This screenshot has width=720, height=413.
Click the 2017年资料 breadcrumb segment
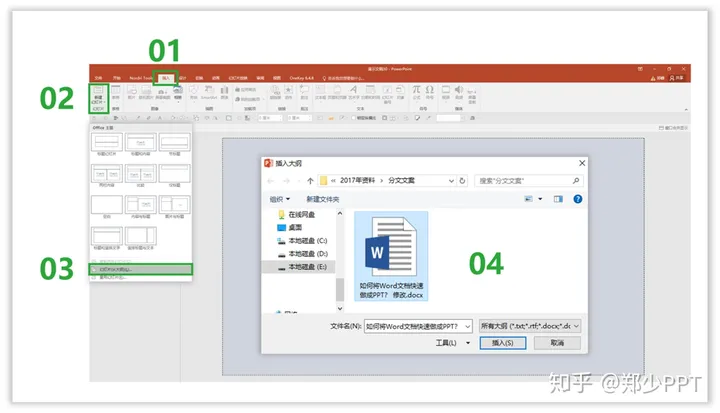point(357,181)
